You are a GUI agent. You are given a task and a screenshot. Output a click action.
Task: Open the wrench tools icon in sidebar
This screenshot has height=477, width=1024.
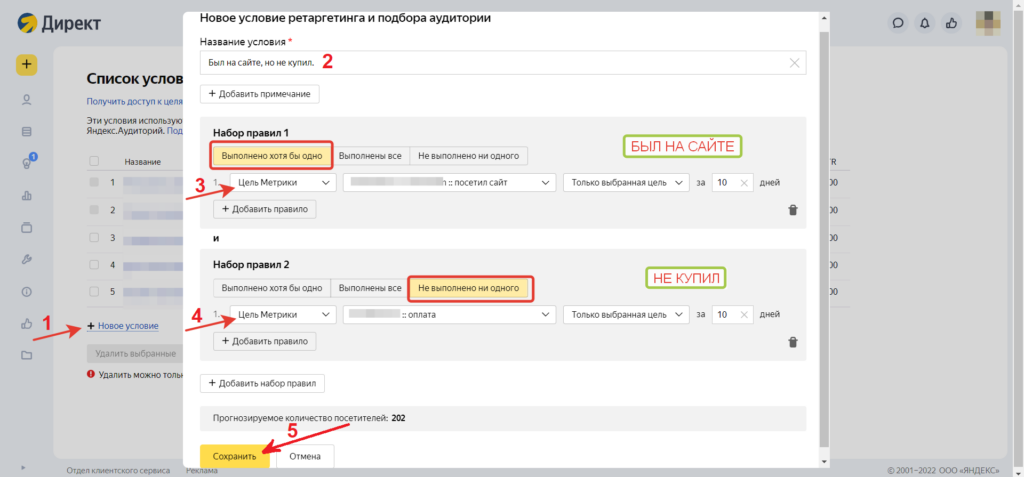tap(26, 259)
